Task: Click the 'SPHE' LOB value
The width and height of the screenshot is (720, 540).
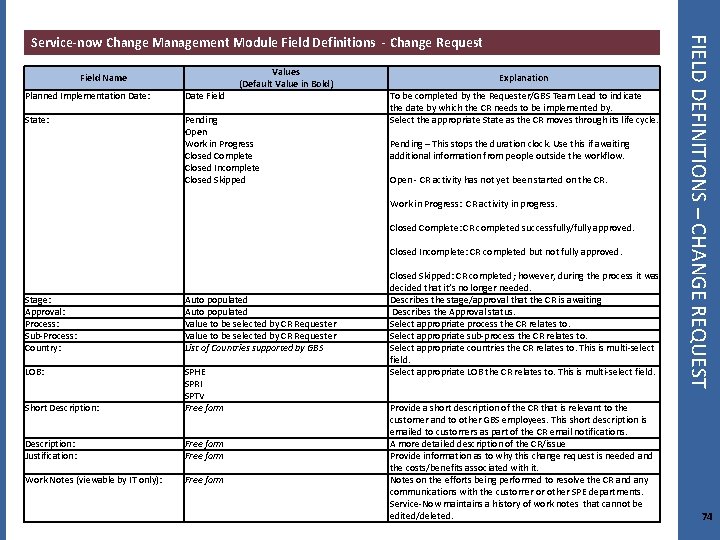Action: point(195,372)
